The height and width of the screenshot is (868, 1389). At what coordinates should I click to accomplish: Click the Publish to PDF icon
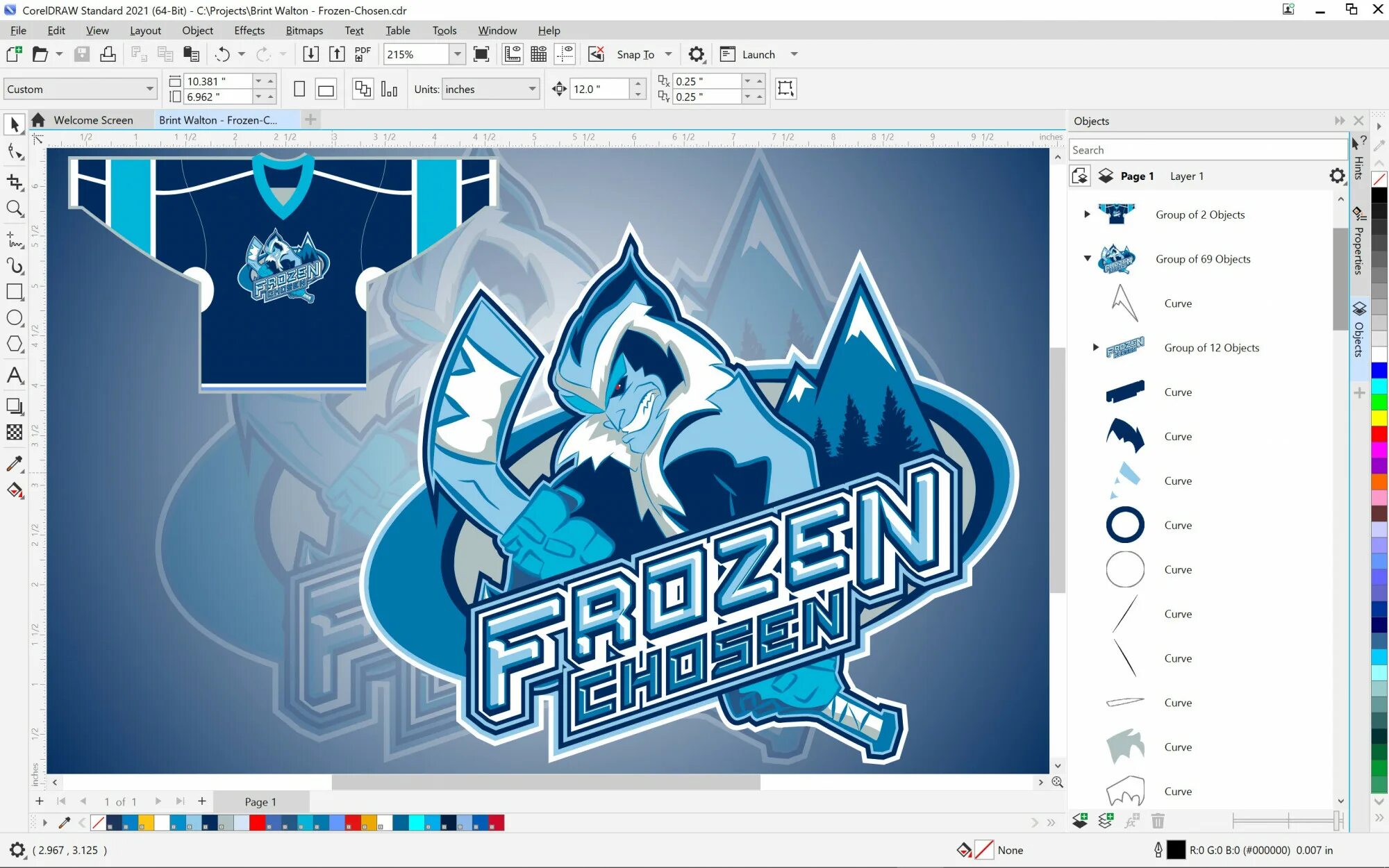coord(363,54)
